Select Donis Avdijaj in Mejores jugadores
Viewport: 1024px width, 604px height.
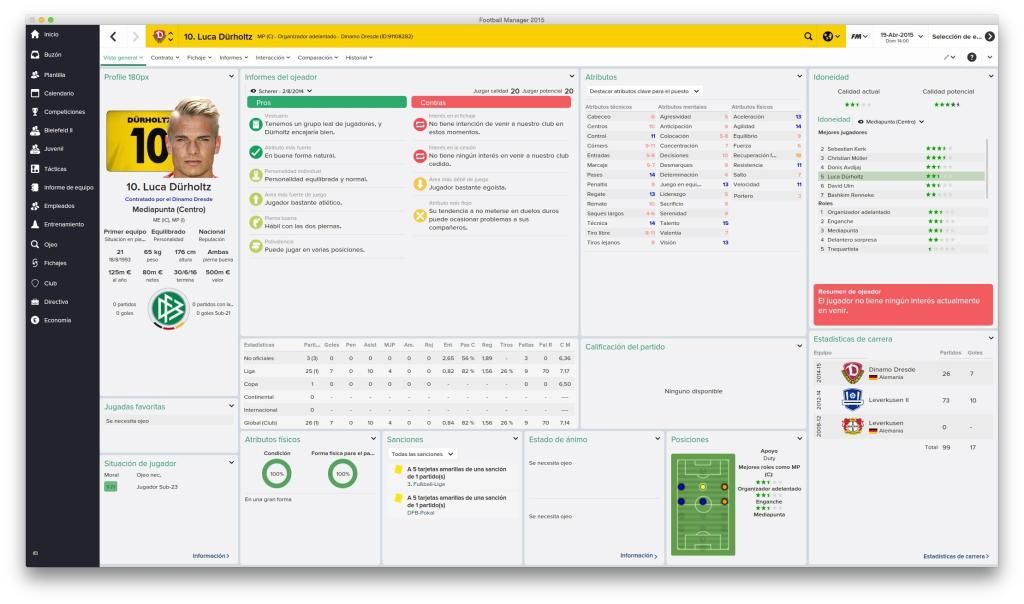(901, 167)
